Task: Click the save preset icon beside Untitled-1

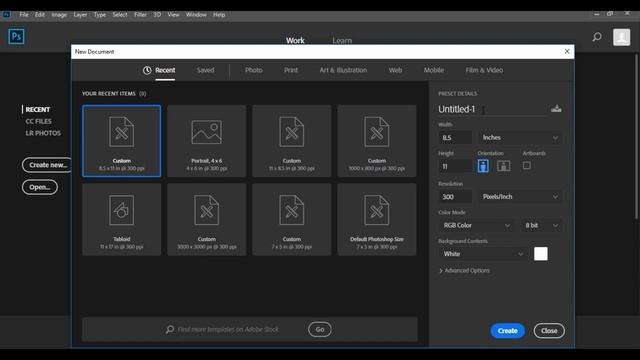Action: click(x=556, y=109)
